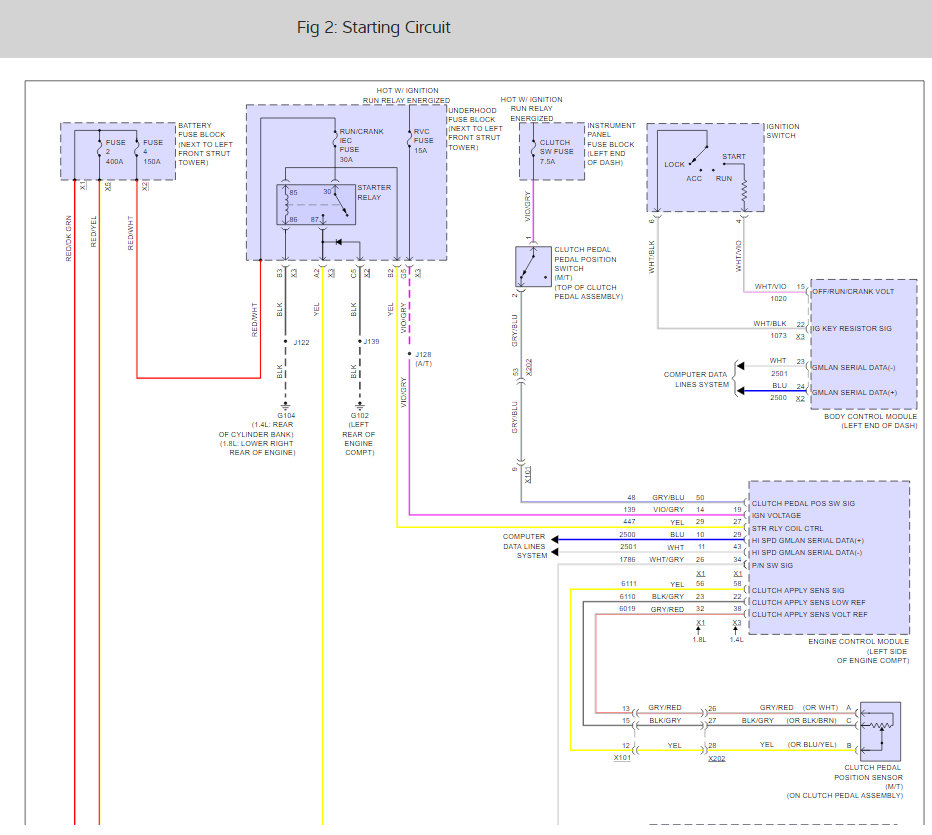The width and height of the screenshot is (932, 835).
Task: Click the CLUTCH APPLY SENS VOLT REF label
Action: (x=810, y=614)
